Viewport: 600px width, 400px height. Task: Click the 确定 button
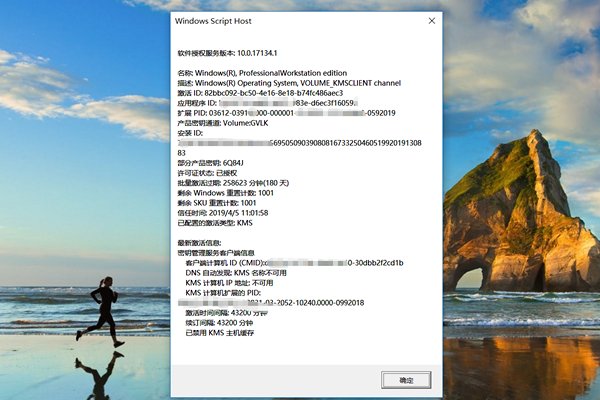click(406, 380)
